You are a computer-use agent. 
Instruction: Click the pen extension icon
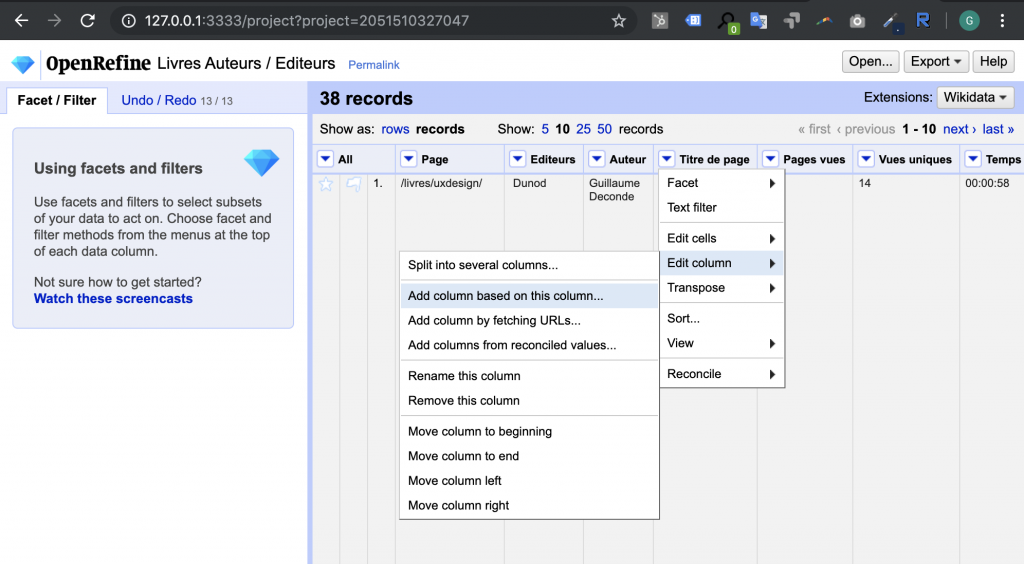(x=891, y=22)
